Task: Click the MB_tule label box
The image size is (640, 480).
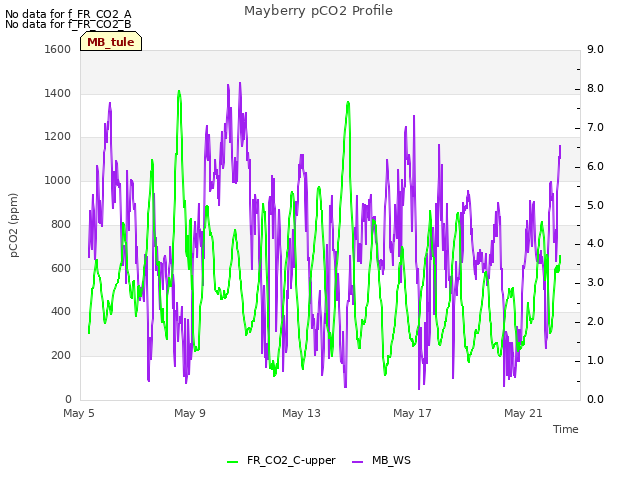Action: tap(111, 41)
